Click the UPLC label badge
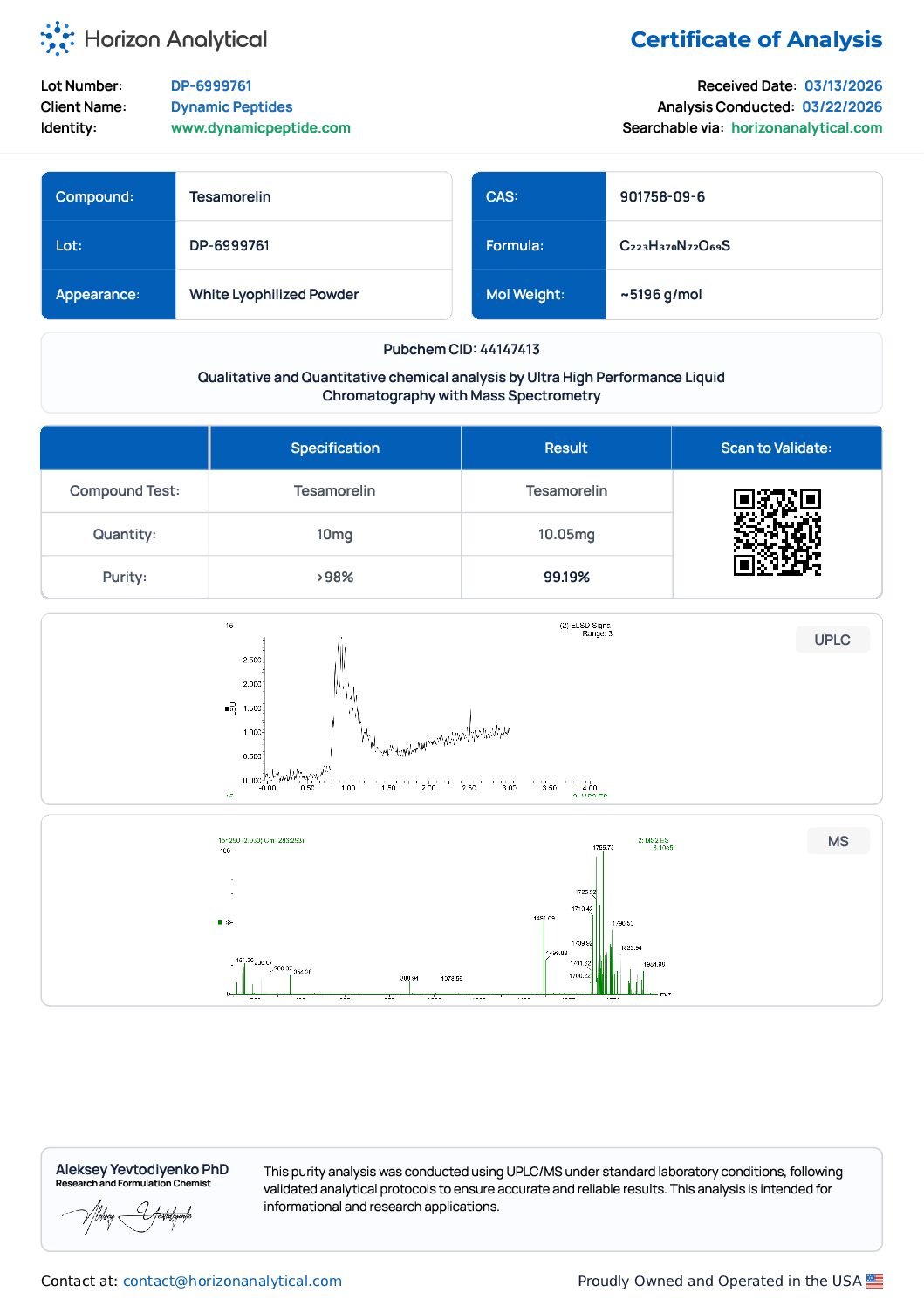This screenshot has height=1306, width=924. tap(832, 639)
